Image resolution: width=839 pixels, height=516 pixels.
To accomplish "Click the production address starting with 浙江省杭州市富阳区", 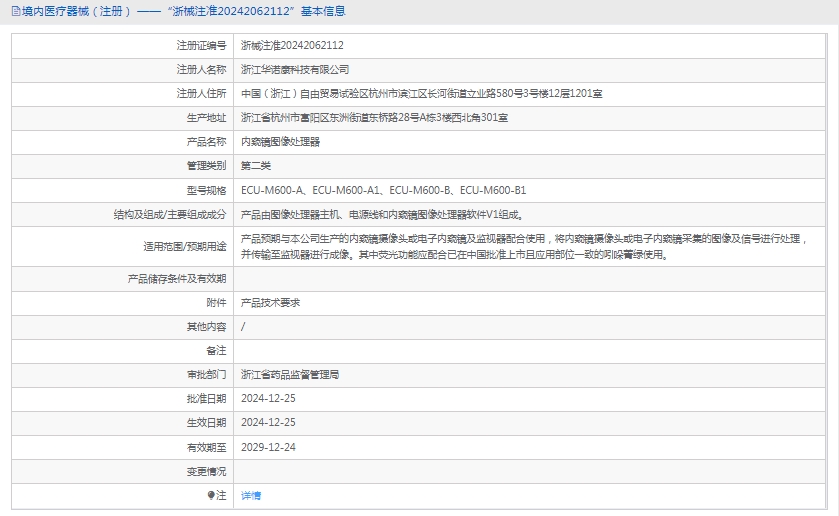I will click(374, 118).
